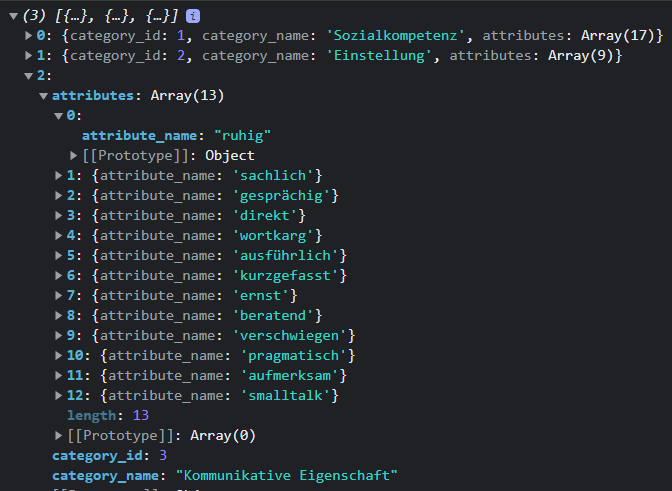Click the Array(9) attributes preview
Screen dimensions: 672x491
pyautogui.click(x=580, y=56)
